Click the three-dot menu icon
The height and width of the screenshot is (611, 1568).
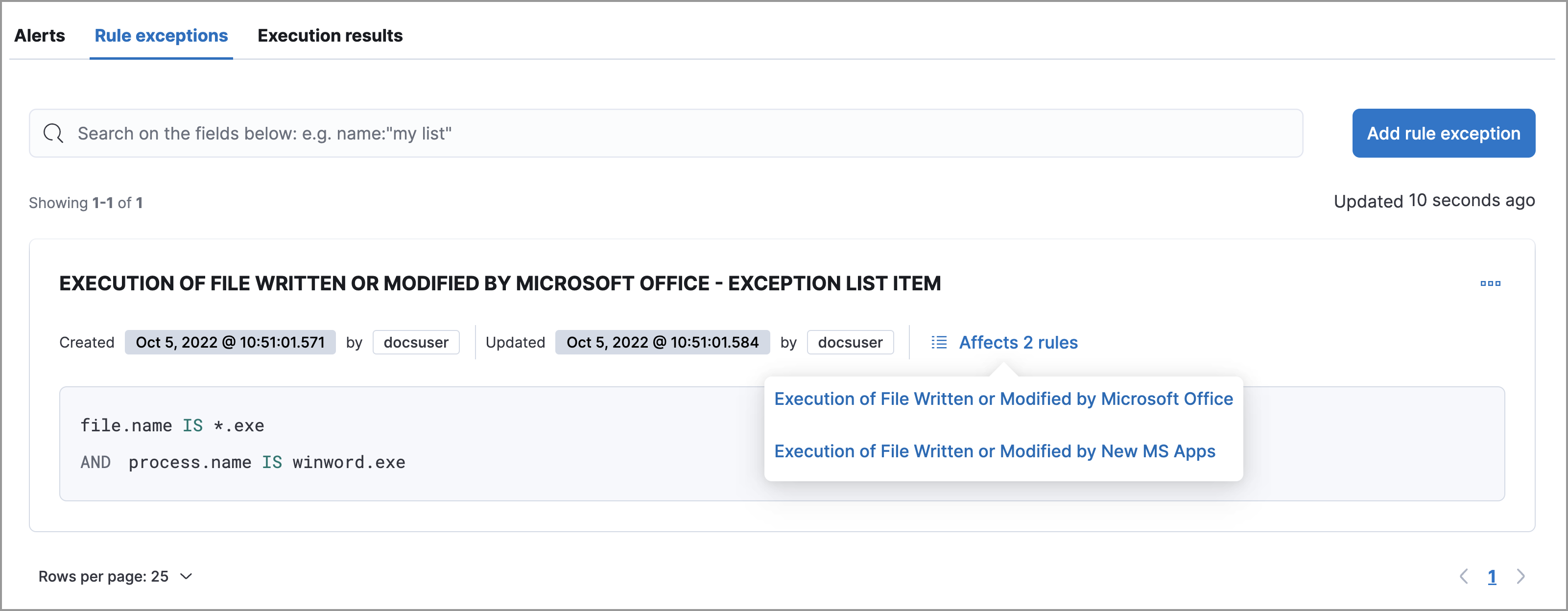(1491, 283)
